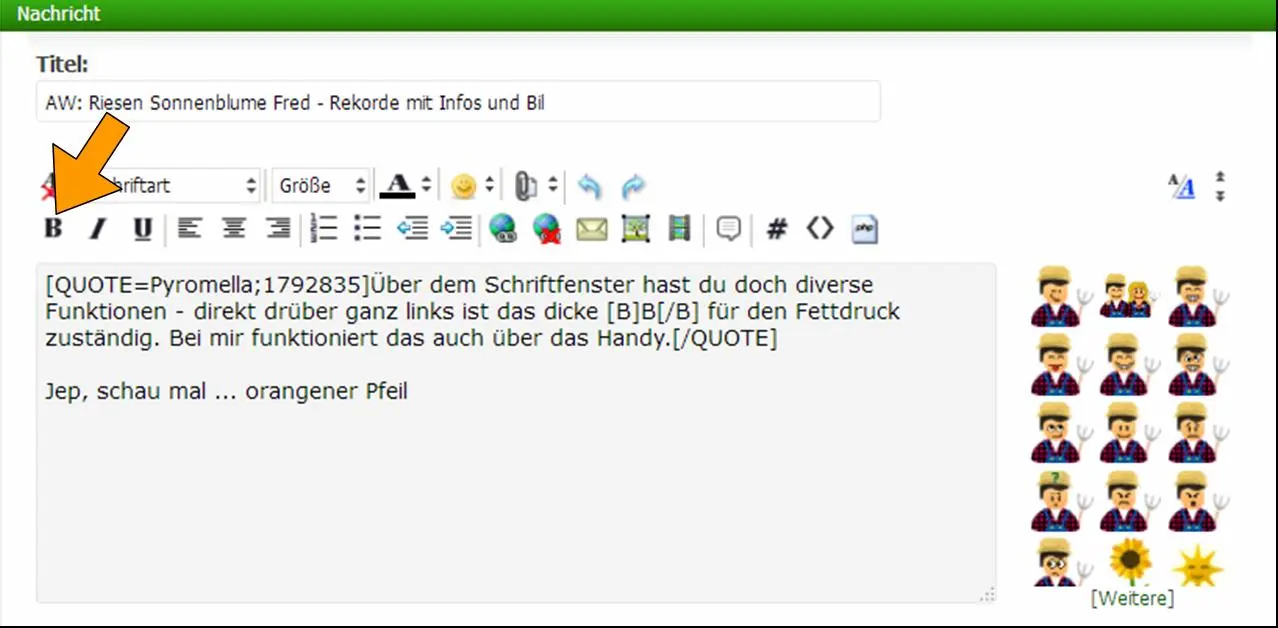
Task: Open the Größe font size dropdown
Action: pos(321,186)
